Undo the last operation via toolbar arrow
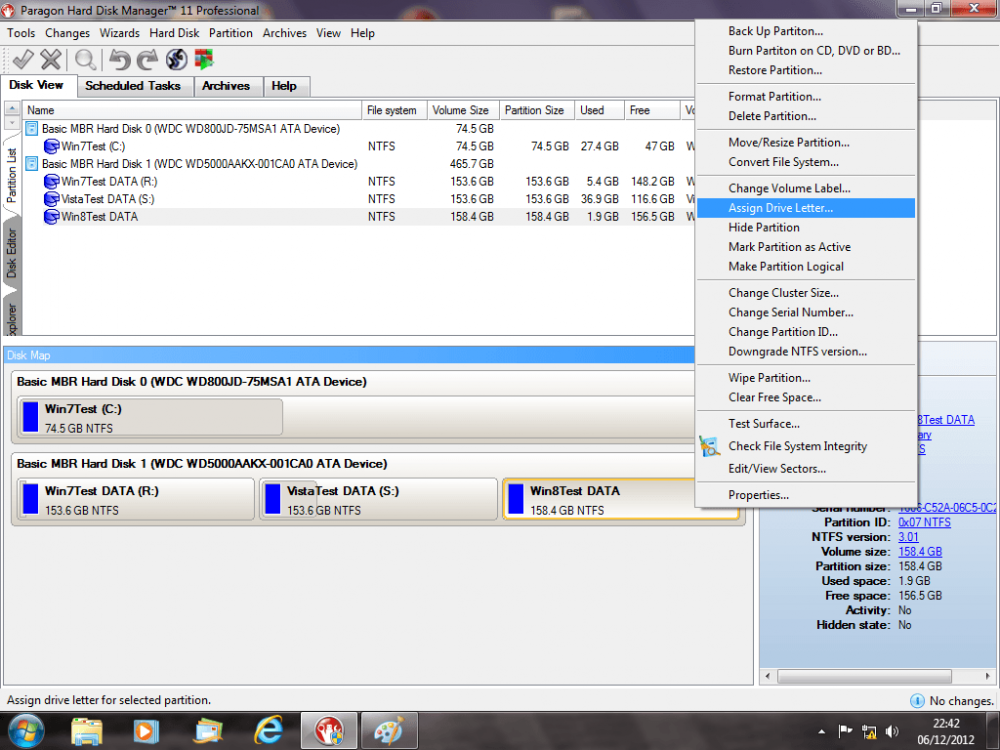This screenshot has width=1000, height=750. point(119,59)
